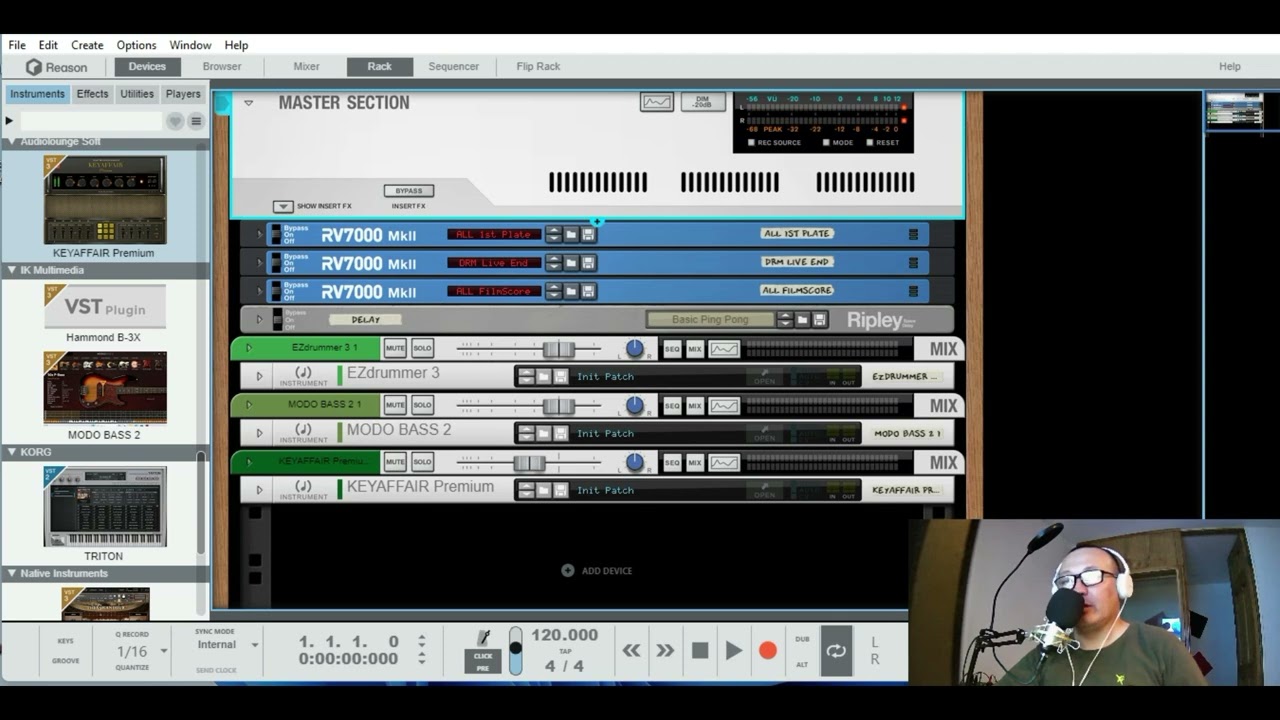Switch to the Players tab
This screenshot has height=720, width=1280.
coord(183,94)
